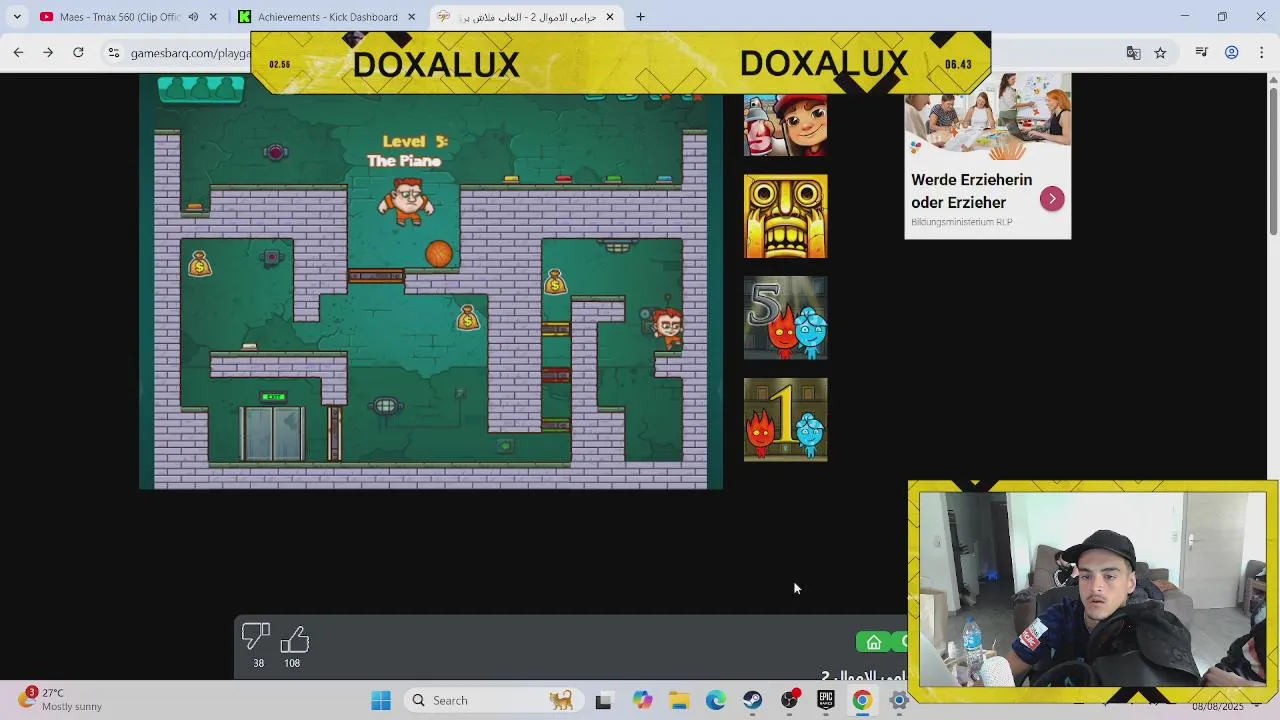The width and height of the screenshot is (1280, 720).
Task: Click the translate page icon
Action: click(1133, 53)
